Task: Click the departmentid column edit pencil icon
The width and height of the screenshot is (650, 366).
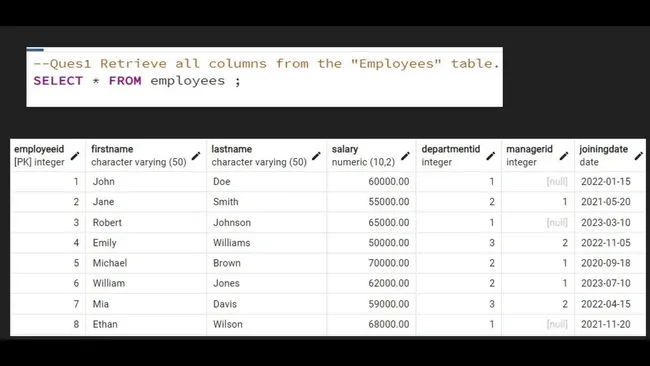Action: pyautogui.click(x=491, y=156)
